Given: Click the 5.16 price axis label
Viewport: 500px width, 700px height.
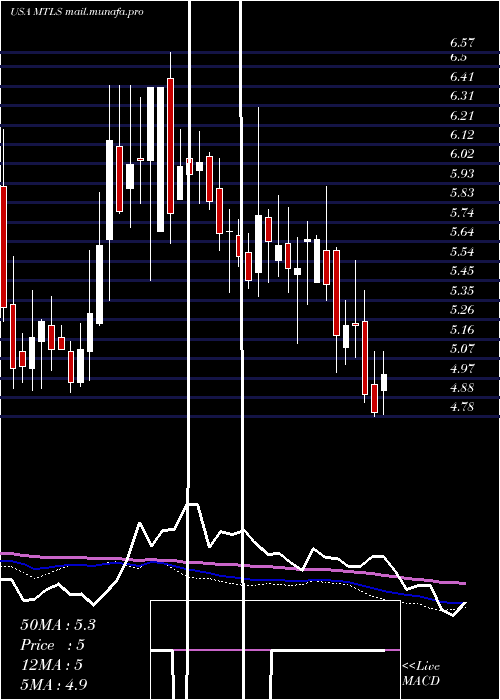Looking at the screenshot, I should tap(462, 329).
